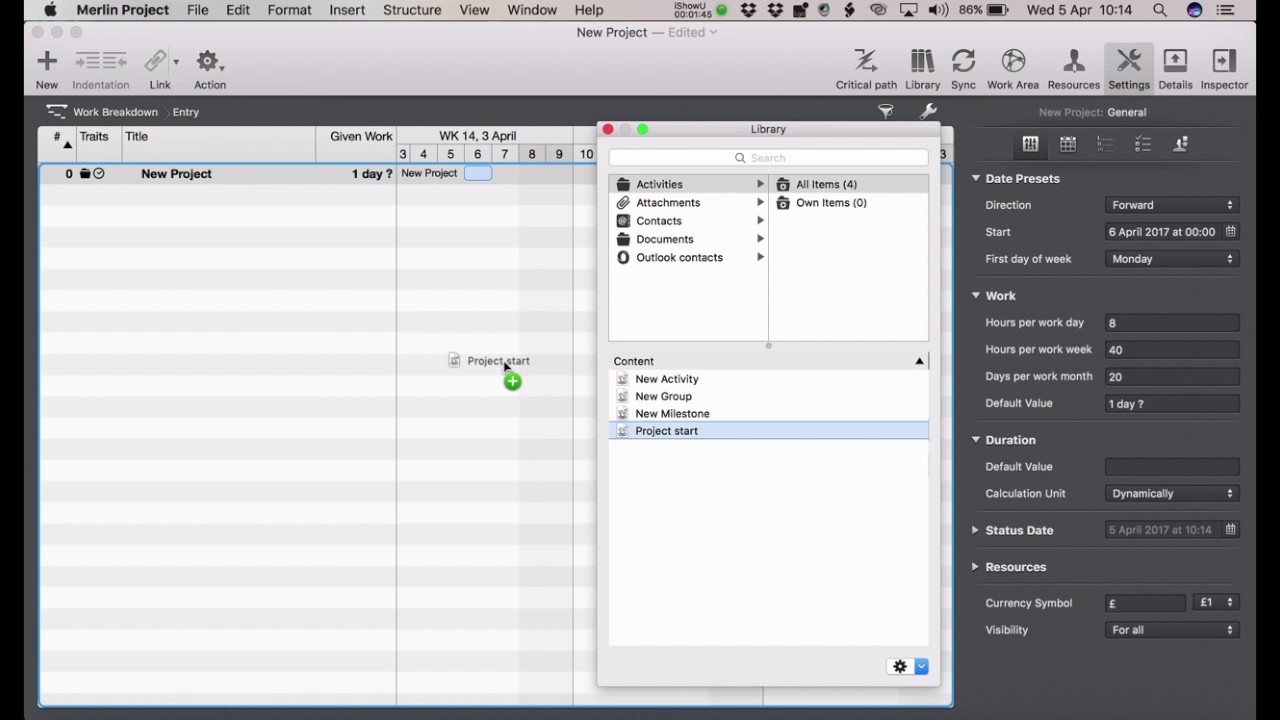The height and width of the screenshot is (720, 1280).
Task: Open the Start date calendar picker icon
Action: (x=1231, y=231)
